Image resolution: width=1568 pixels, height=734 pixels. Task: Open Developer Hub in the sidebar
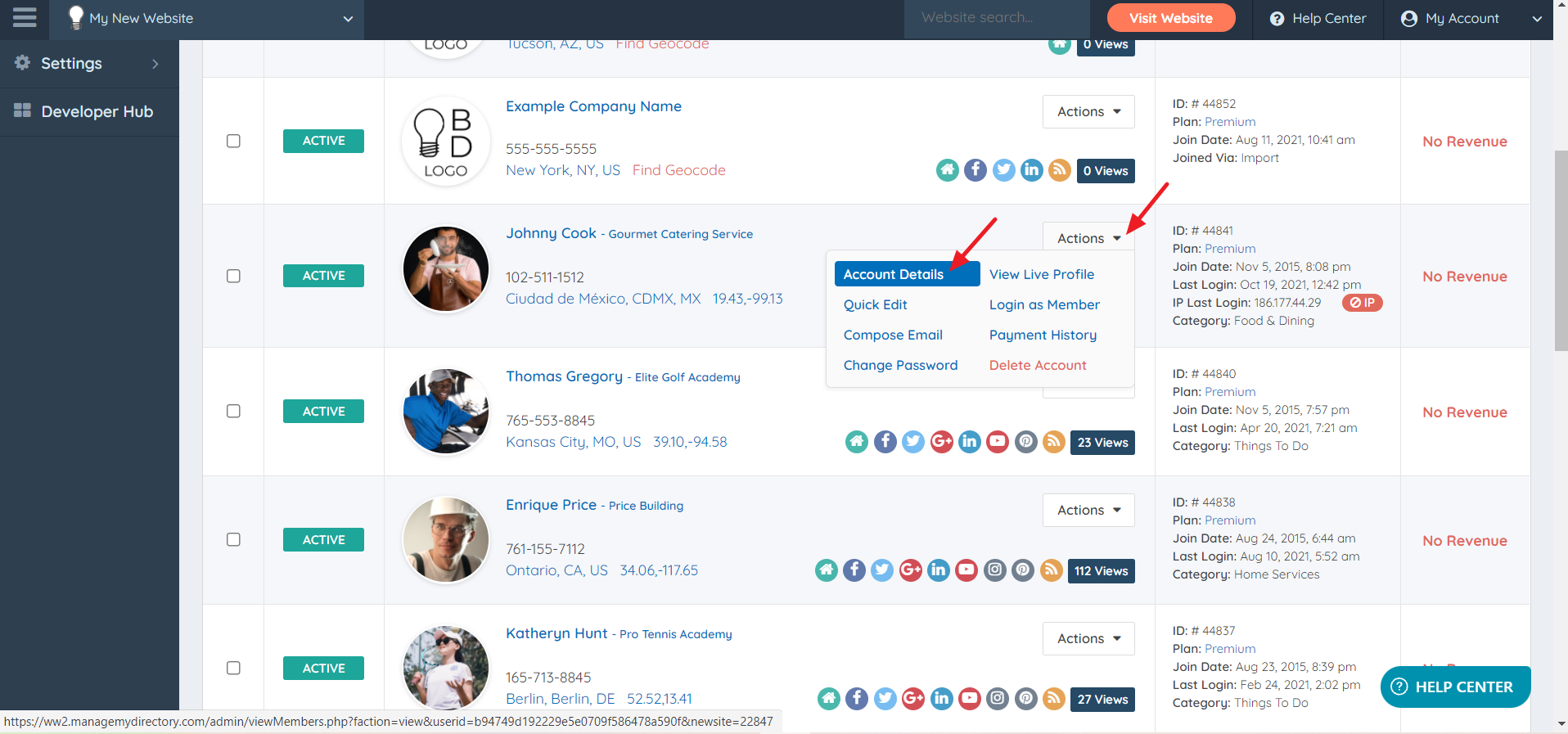89,111
